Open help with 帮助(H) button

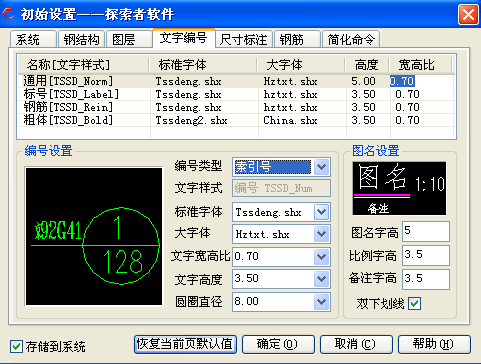tap(434, 344)
